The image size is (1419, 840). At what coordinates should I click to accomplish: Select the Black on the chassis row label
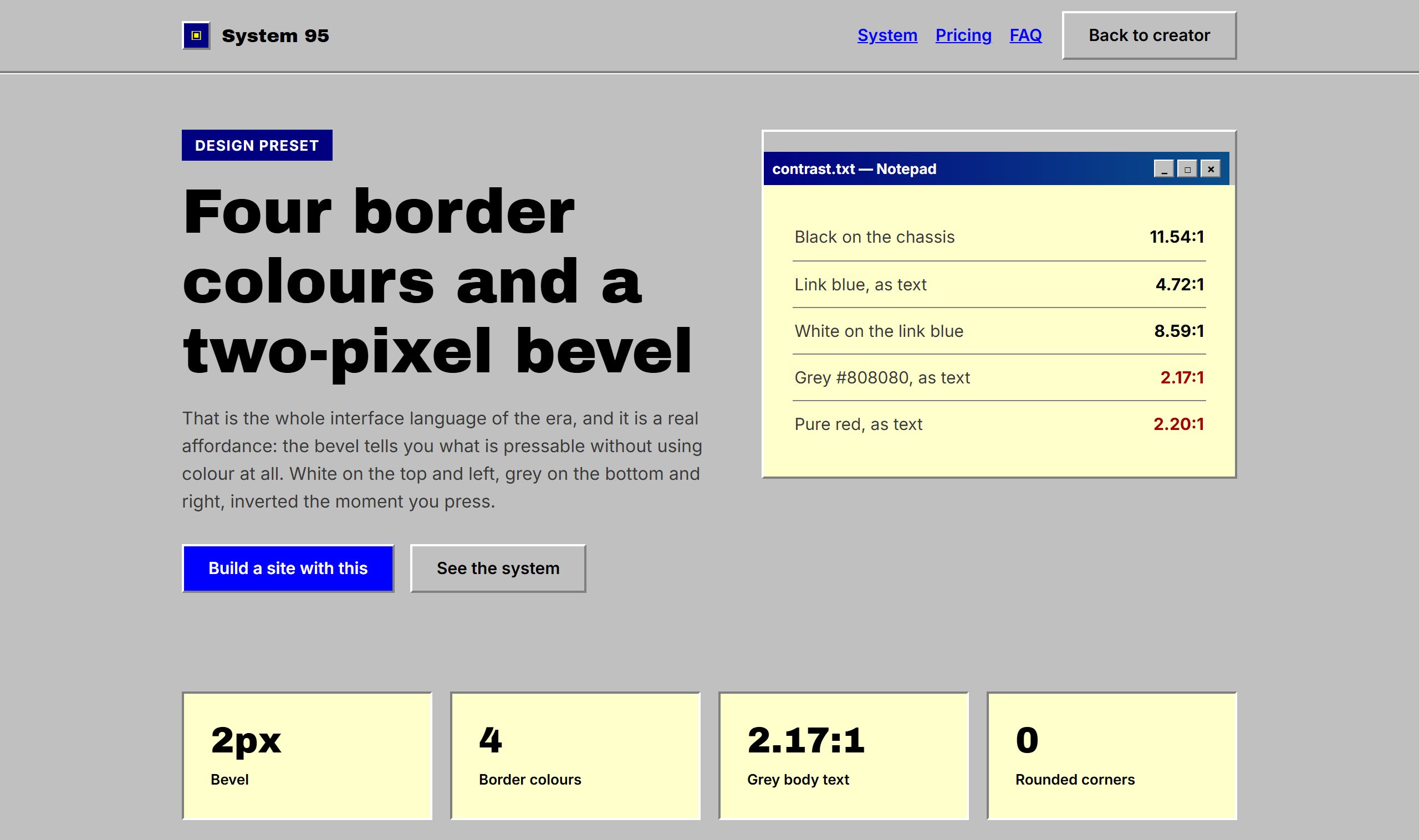(874, 237)
